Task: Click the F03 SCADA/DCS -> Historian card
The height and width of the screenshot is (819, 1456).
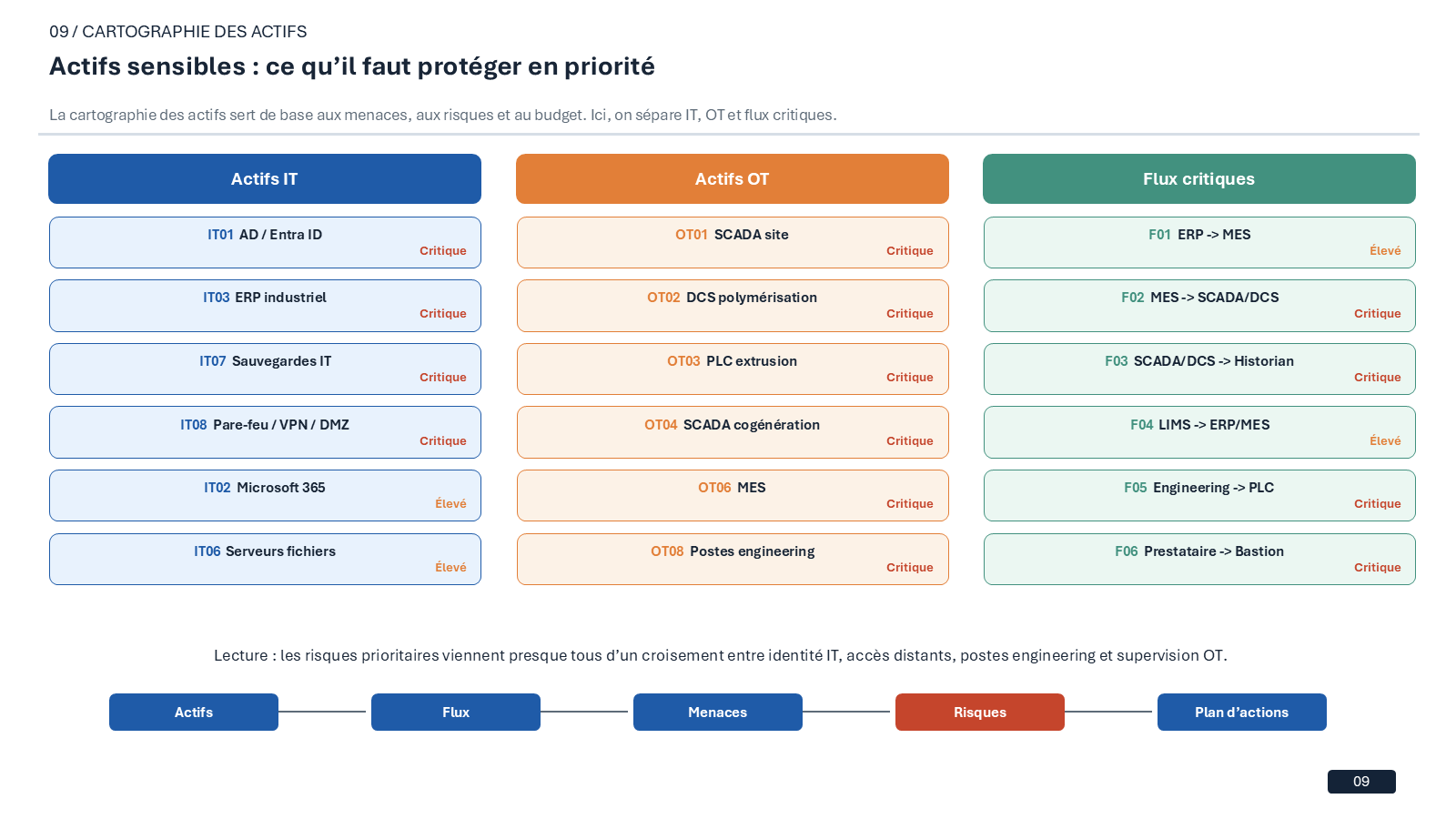Action: pos(1199,369)
